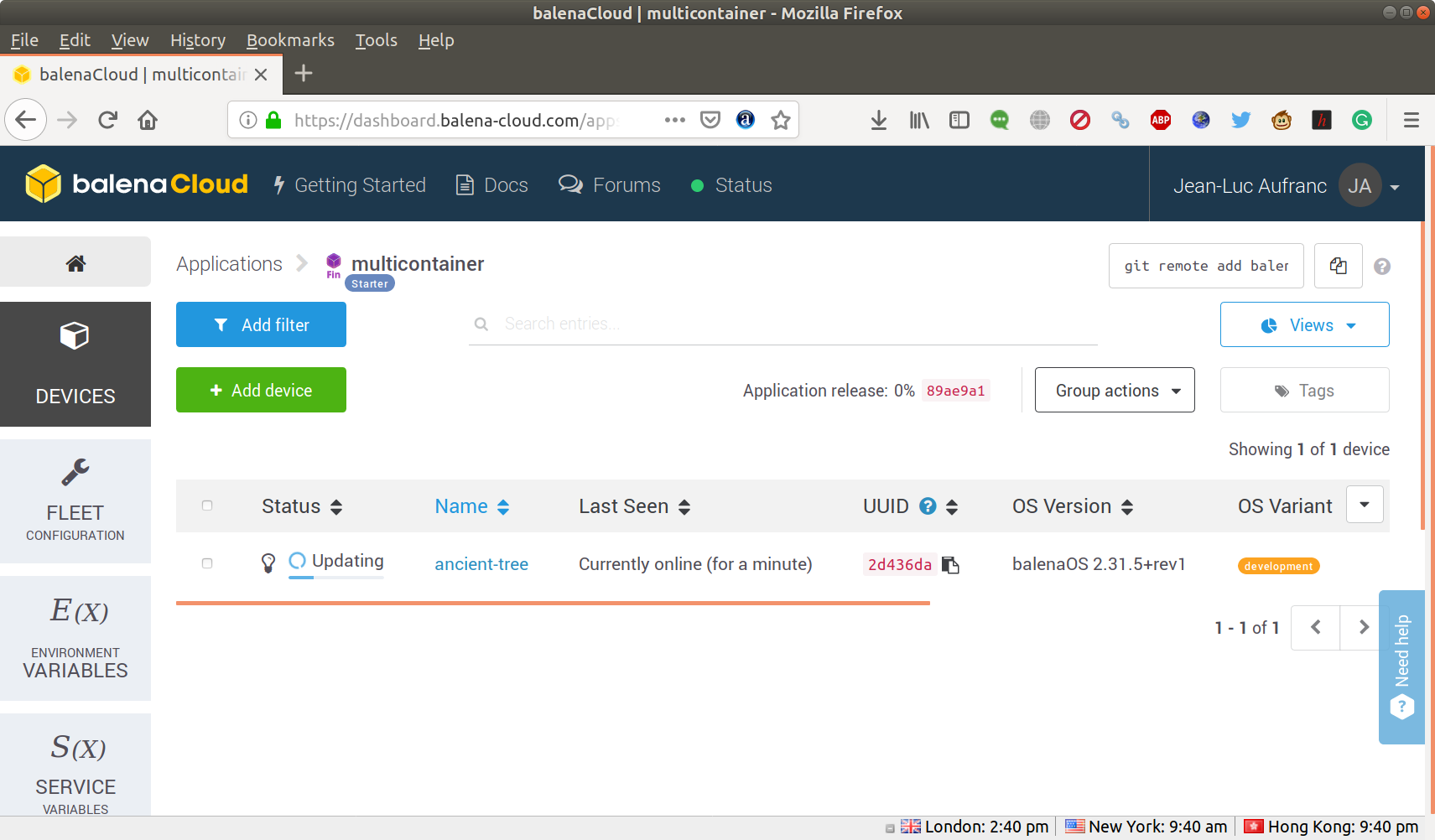This screenshot has width=1435, height=840.
Task: Open Environment Variables in sidebar
Action: (x=75, y=638)
